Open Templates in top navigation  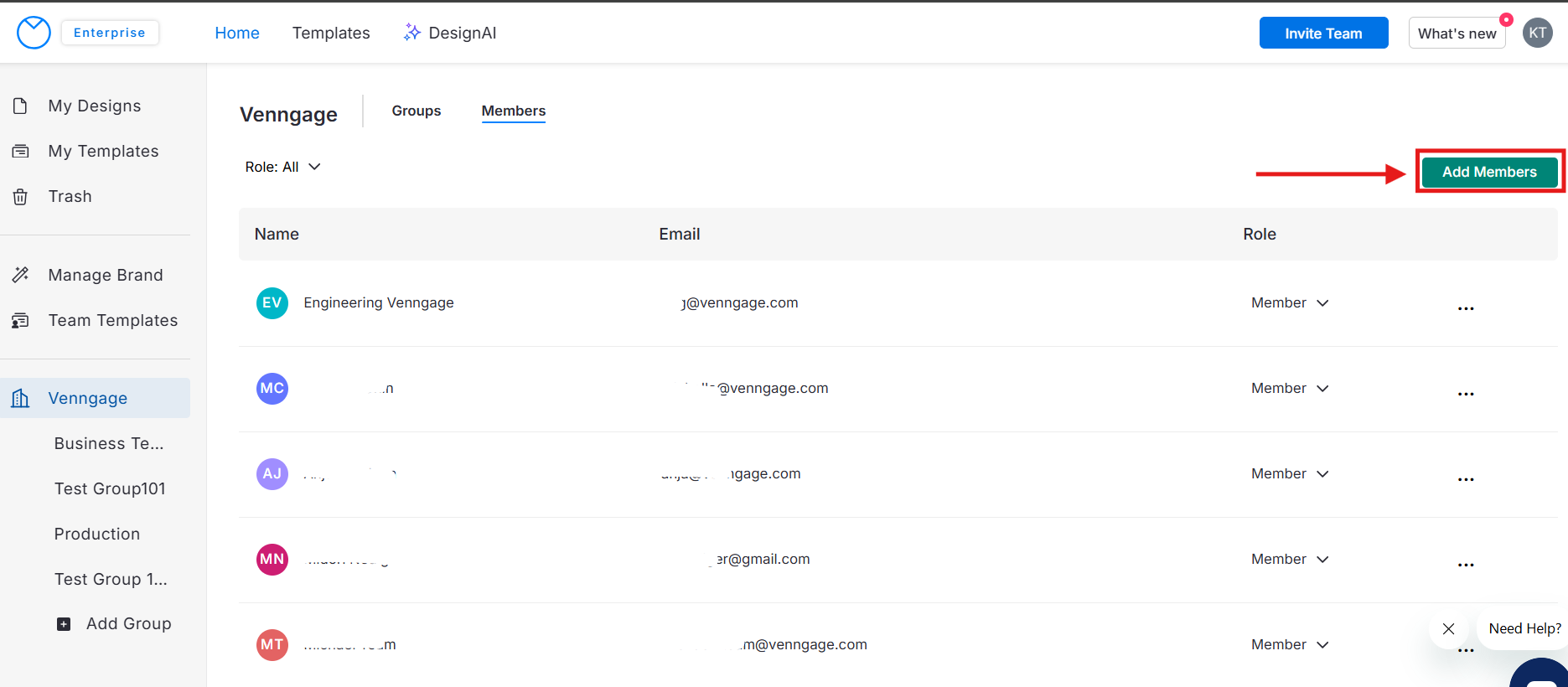point(331,33)
